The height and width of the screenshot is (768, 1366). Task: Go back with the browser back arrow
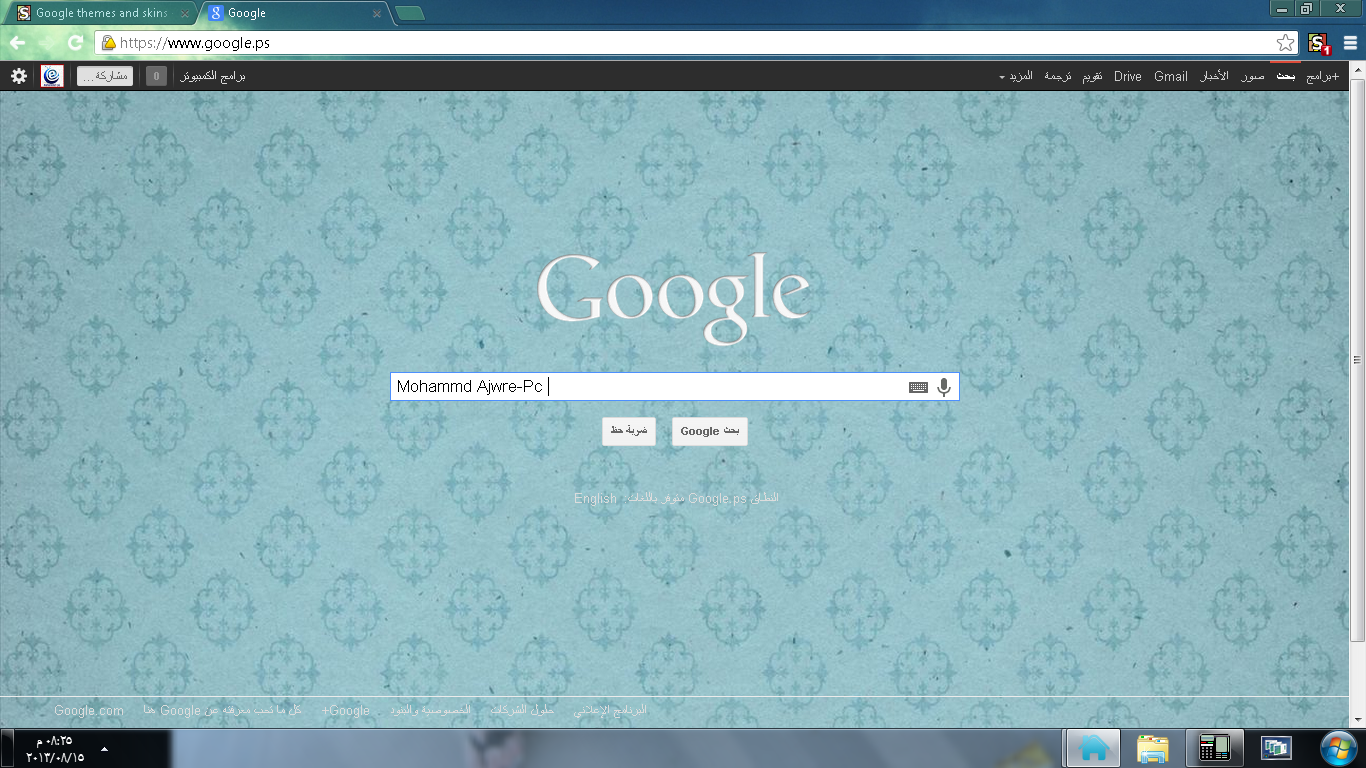click(17, 43)
